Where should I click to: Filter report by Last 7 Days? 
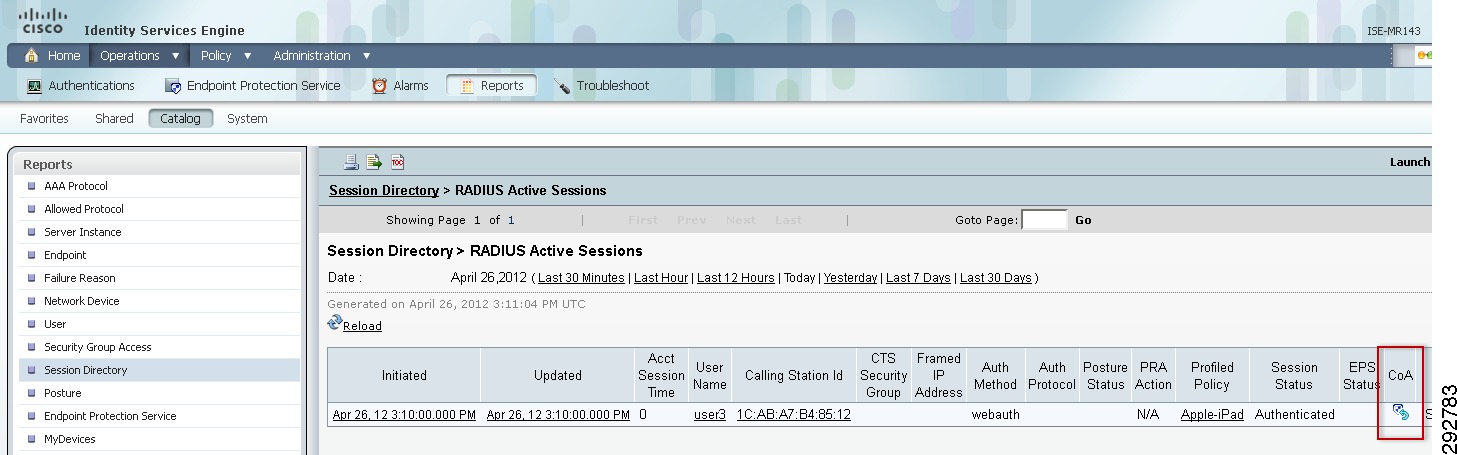(x=918, y=278)
